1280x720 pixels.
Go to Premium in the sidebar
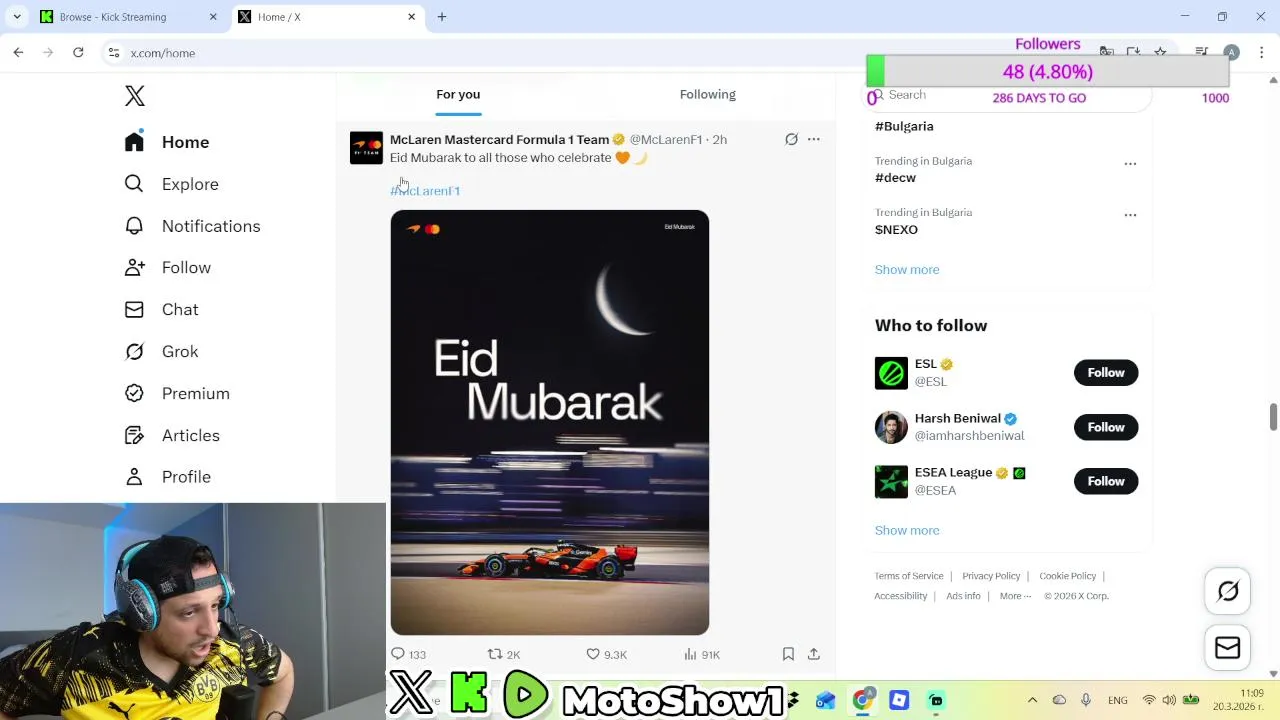tap(177, 394)
